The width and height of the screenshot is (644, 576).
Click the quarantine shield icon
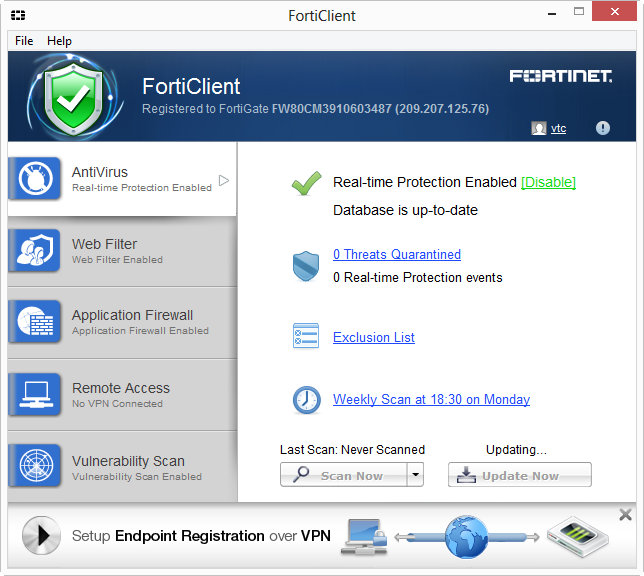306,265
